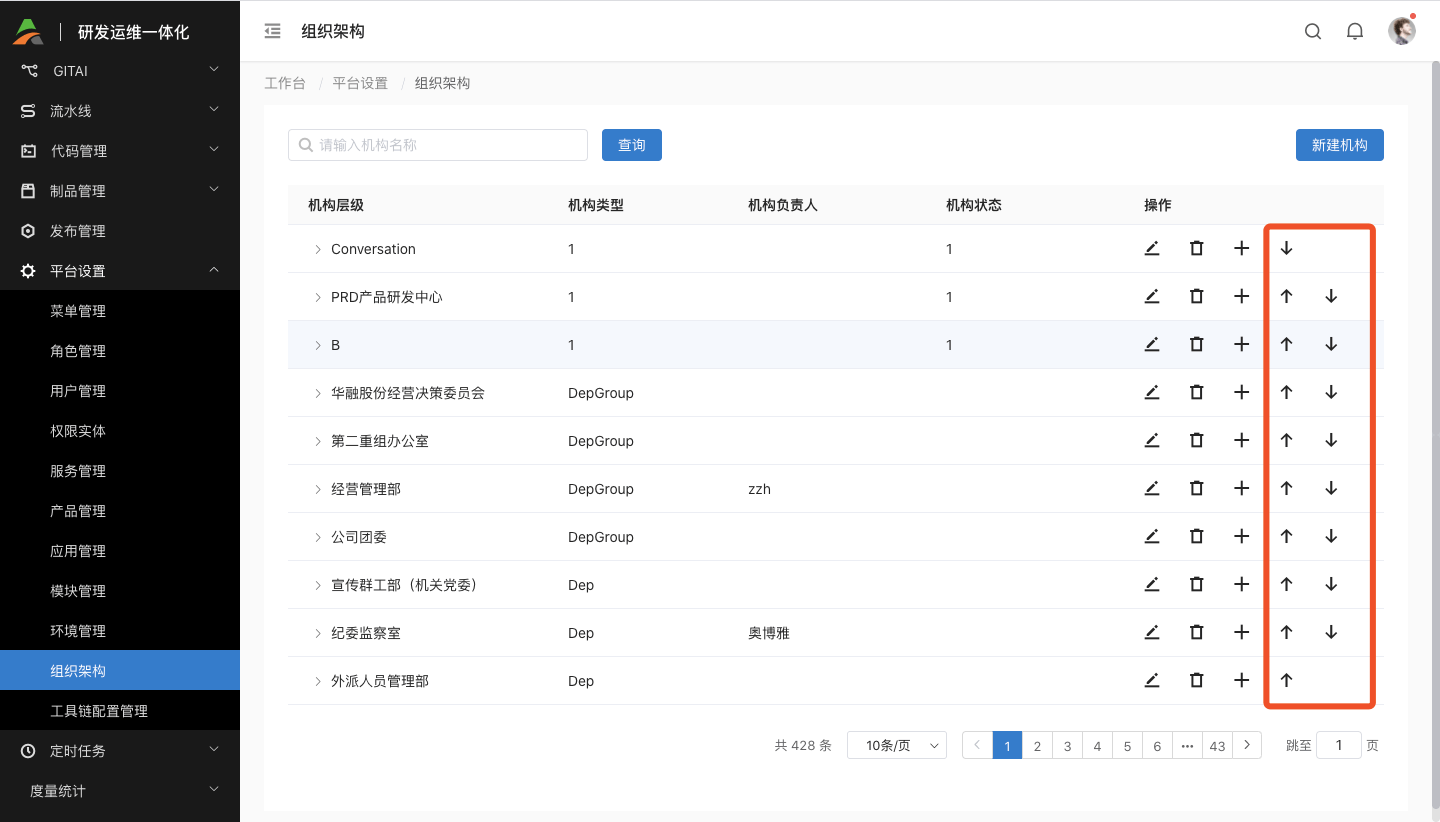The width and height of the screenshot is (1440, 822).
Task: Edit 第二重组办公室 row
Action: click(1152, 440)
